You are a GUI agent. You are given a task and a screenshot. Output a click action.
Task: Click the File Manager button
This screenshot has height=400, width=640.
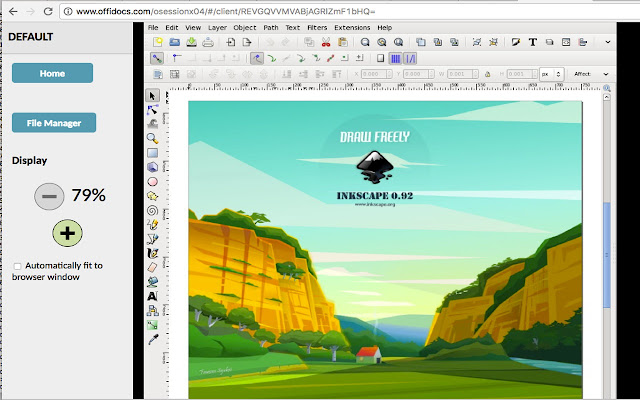click(x=54, y=123)
